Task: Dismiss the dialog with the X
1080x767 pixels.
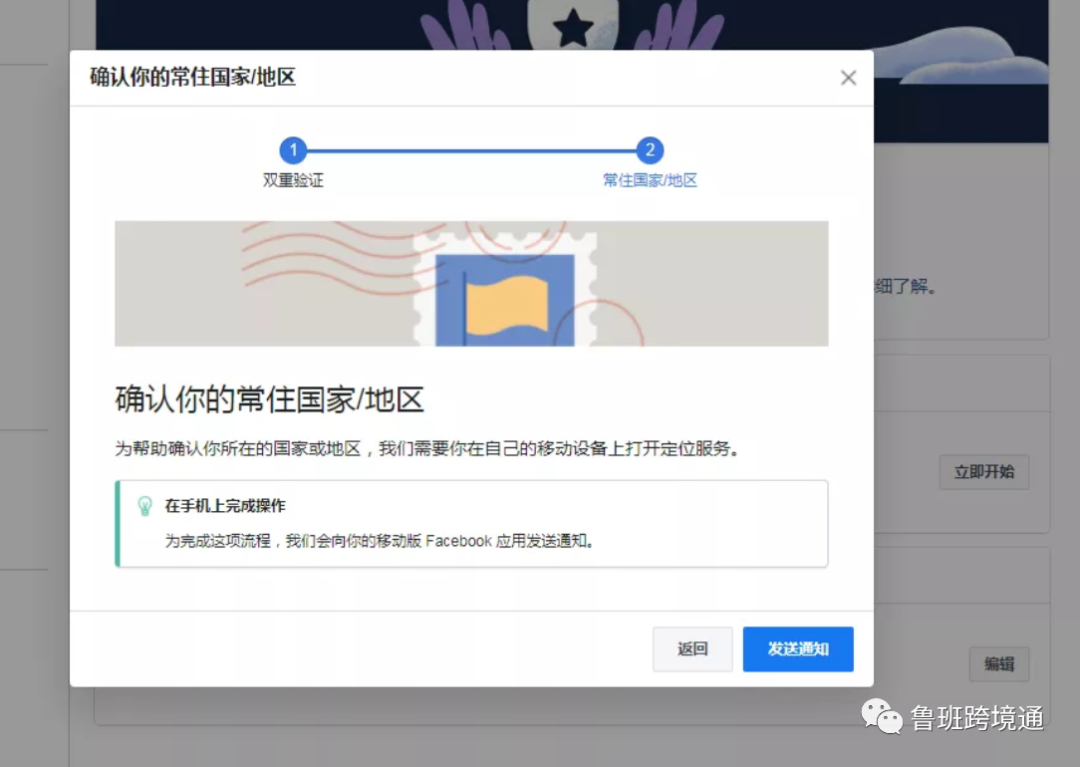Action: coord(848,77)
